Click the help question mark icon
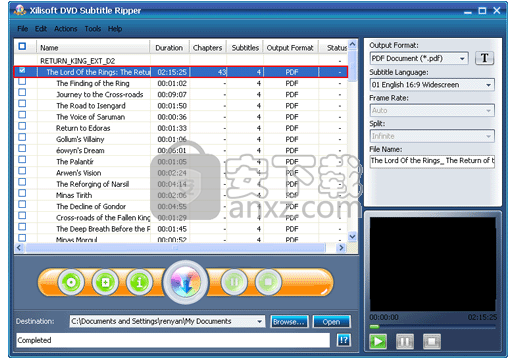 344,340
